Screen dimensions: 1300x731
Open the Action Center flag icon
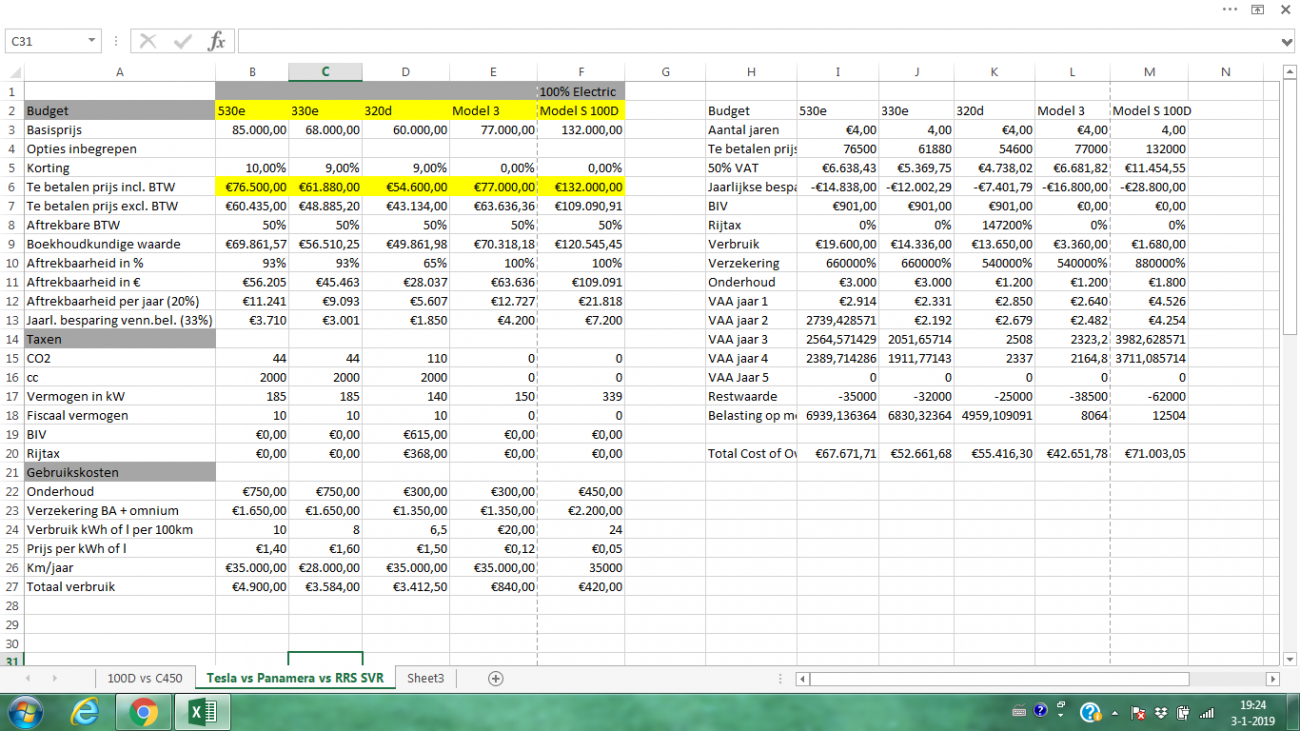pyautogui.click(x=1138, y=713)
